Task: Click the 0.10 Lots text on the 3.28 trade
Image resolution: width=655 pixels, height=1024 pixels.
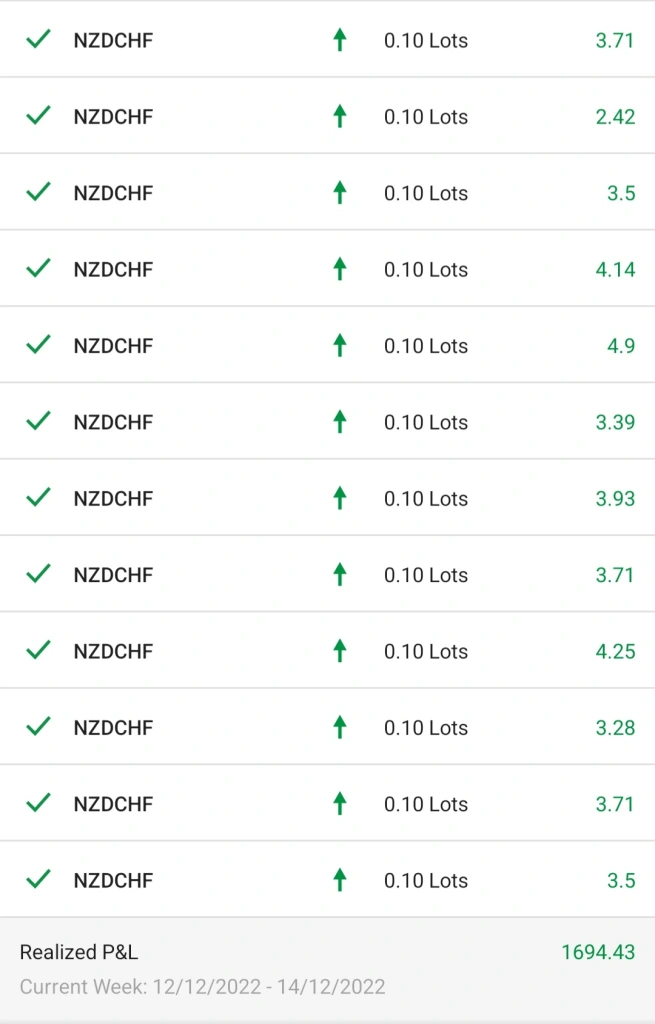Action: pos(426,728)
